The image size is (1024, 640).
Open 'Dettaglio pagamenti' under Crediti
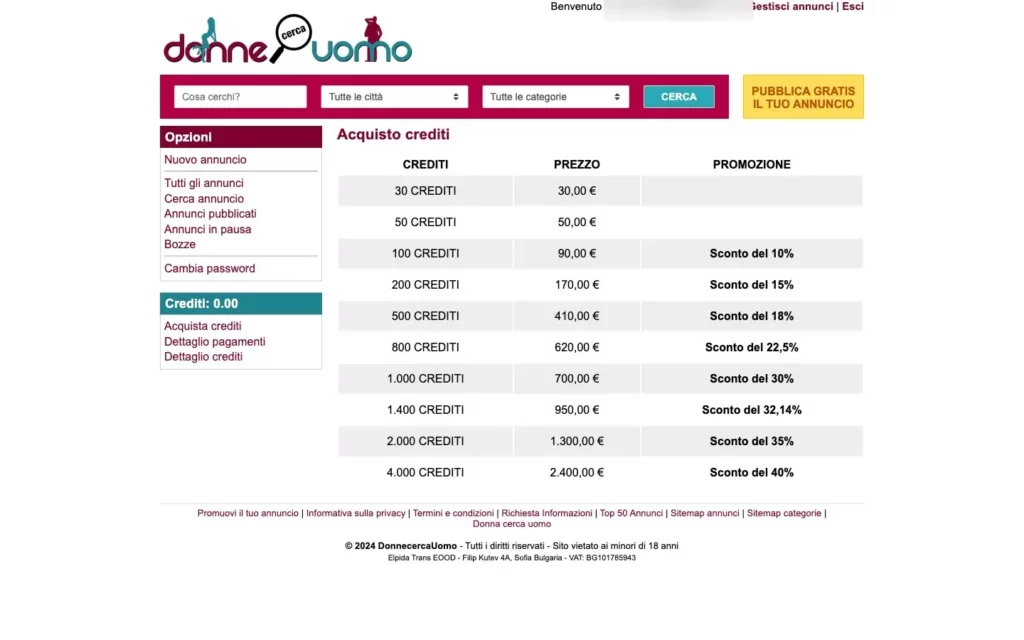215,342
